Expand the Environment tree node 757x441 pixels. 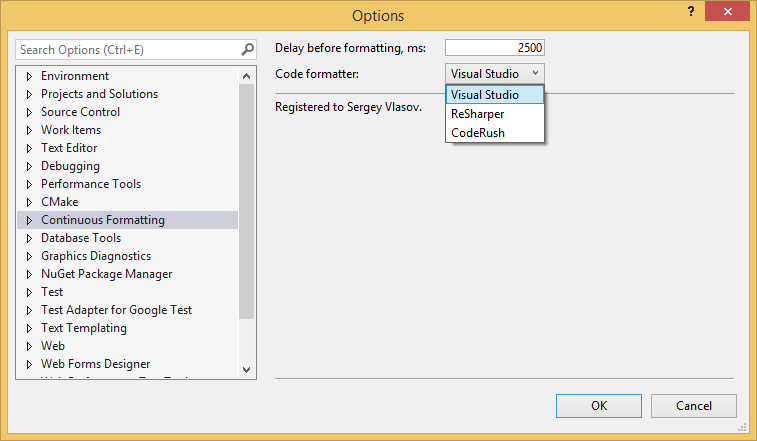(29, 76)
